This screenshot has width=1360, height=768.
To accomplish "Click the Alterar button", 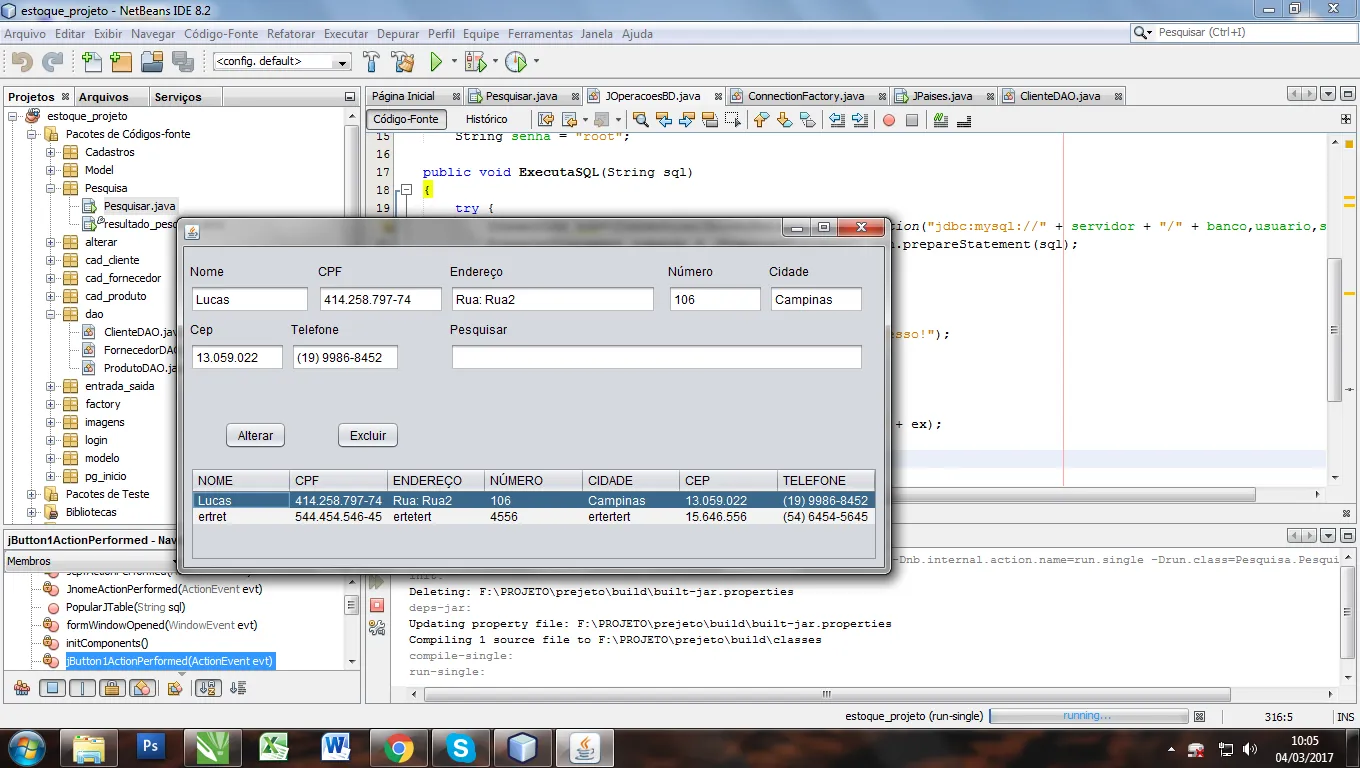I will 255,436.
